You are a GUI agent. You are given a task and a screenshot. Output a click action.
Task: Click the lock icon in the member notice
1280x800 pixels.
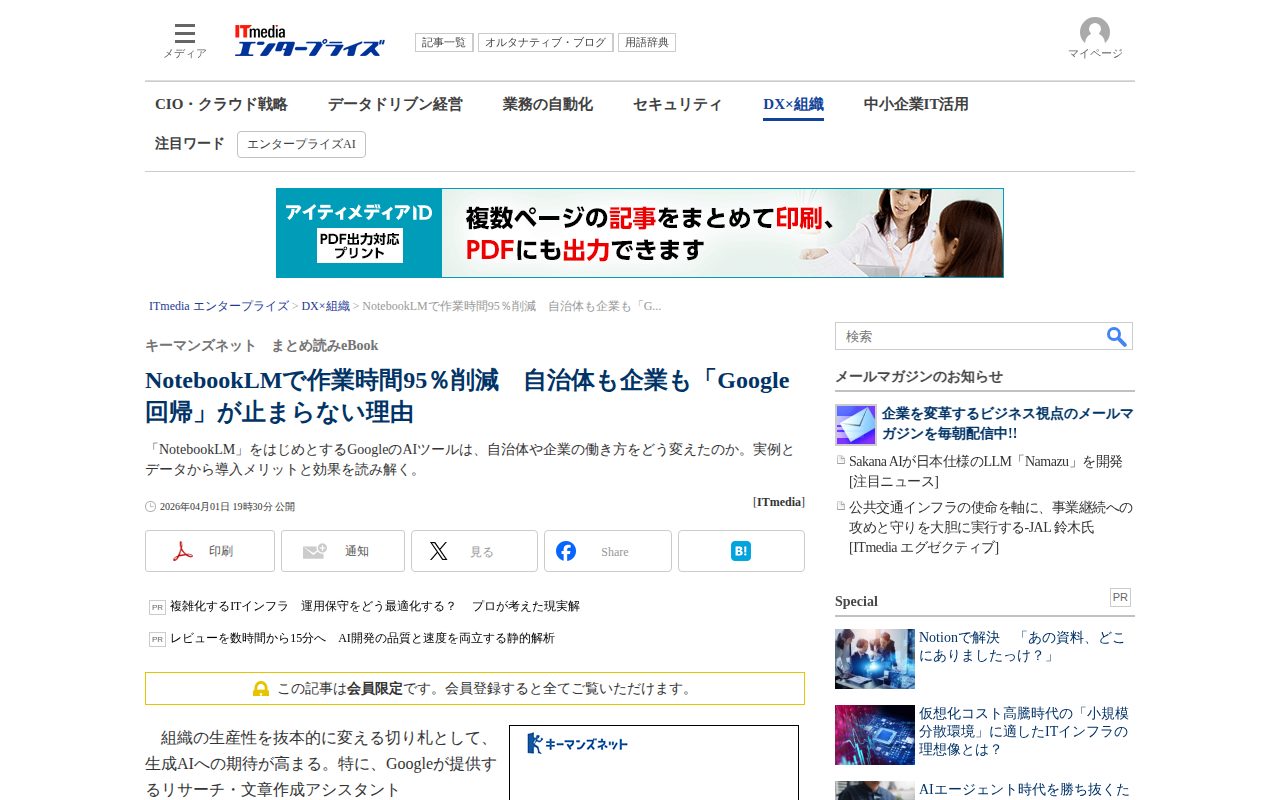coord(261,689)
